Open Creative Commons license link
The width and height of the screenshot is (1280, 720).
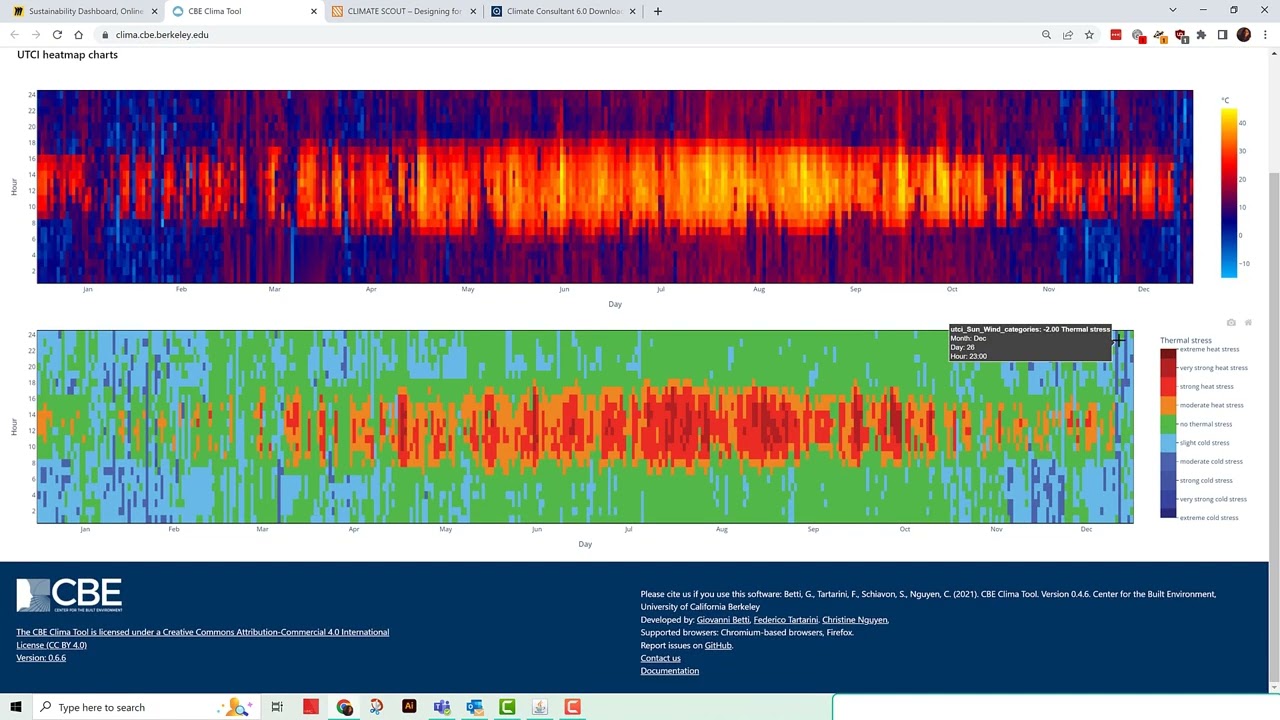coord(202,638)
